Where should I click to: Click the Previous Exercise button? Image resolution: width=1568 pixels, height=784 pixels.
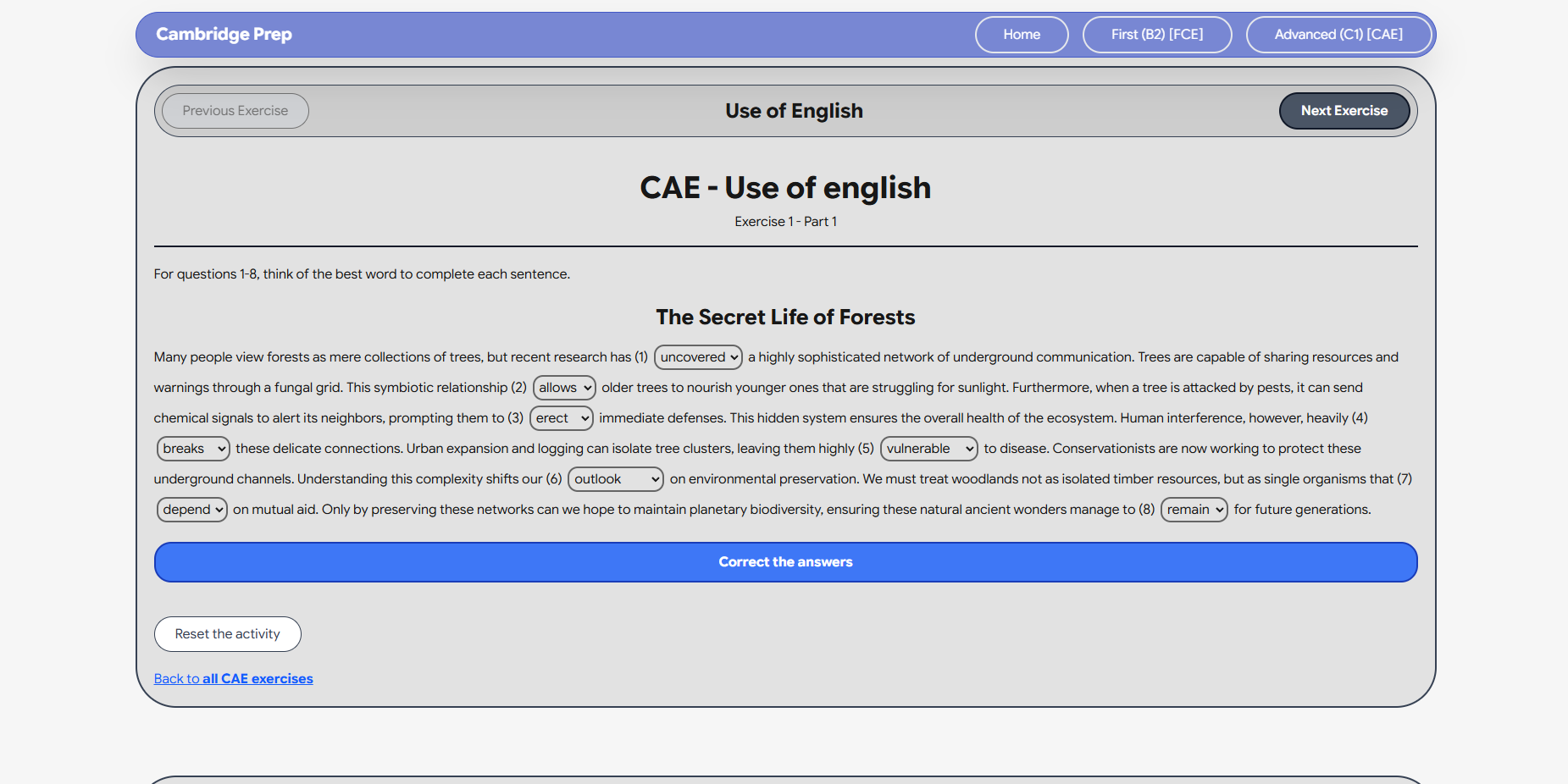(x=235, y=111)
